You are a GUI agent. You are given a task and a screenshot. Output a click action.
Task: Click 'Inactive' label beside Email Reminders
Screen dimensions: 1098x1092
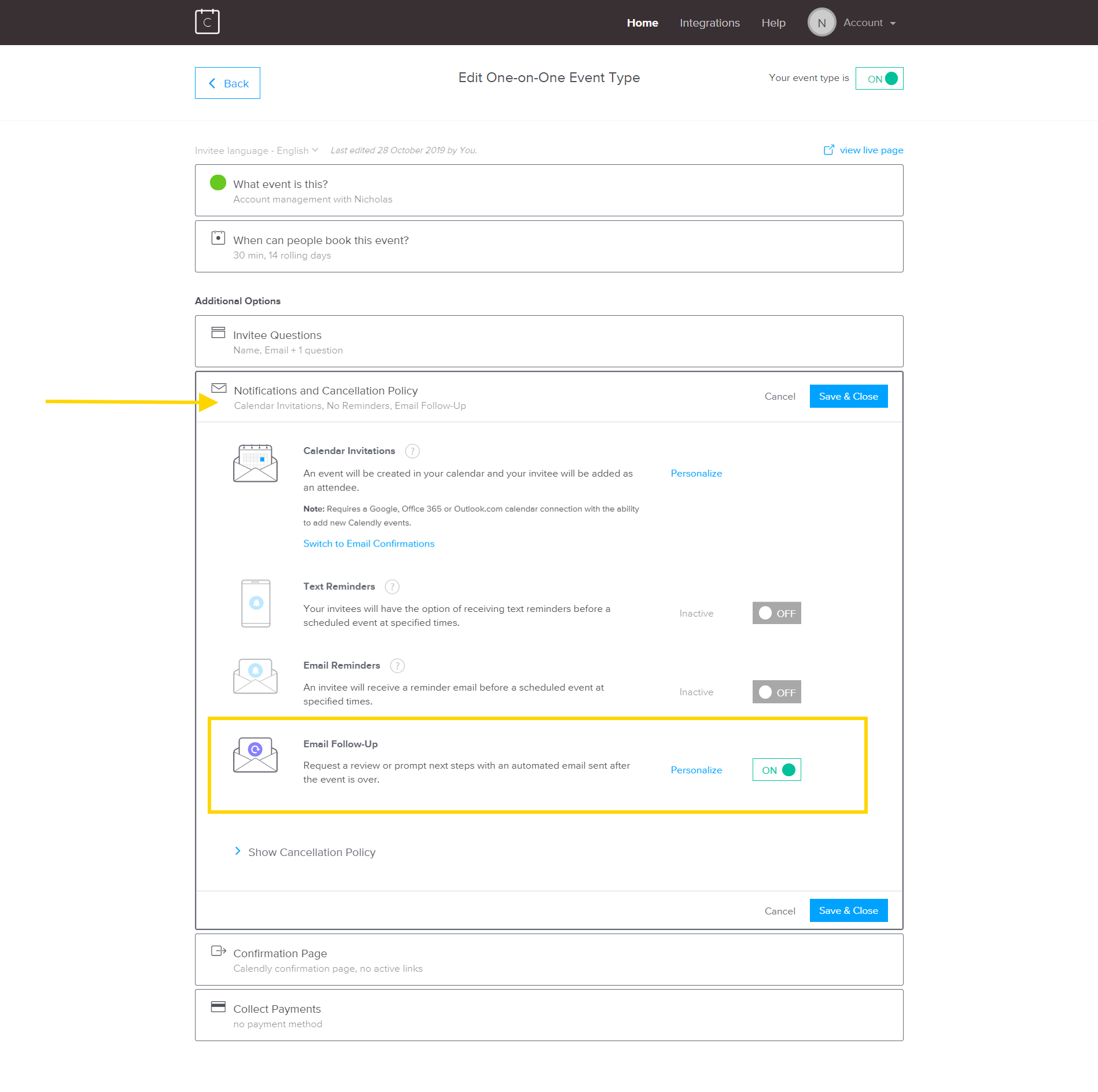pos(696,692)
